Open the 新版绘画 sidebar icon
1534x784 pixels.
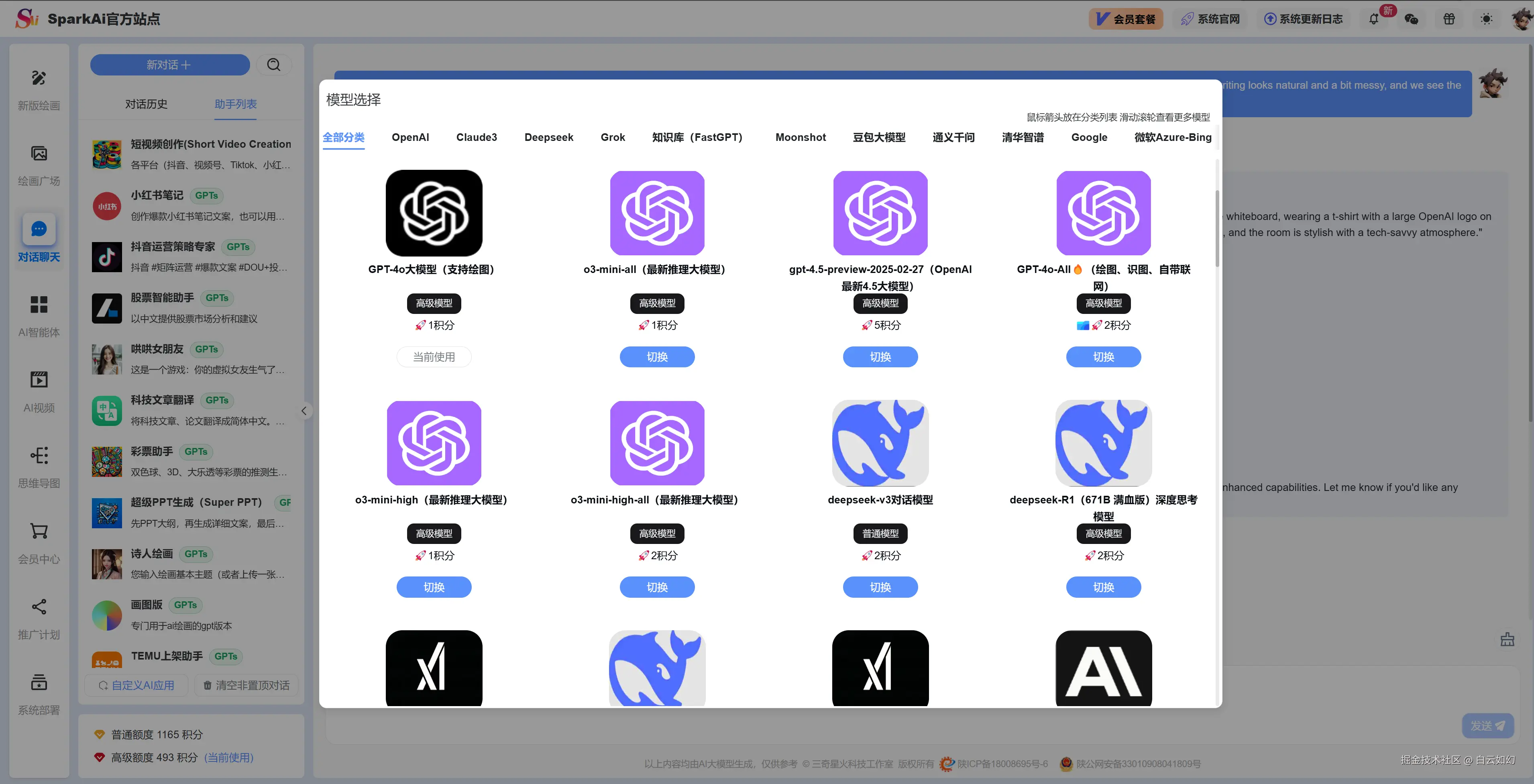click(x=39, y=78)
